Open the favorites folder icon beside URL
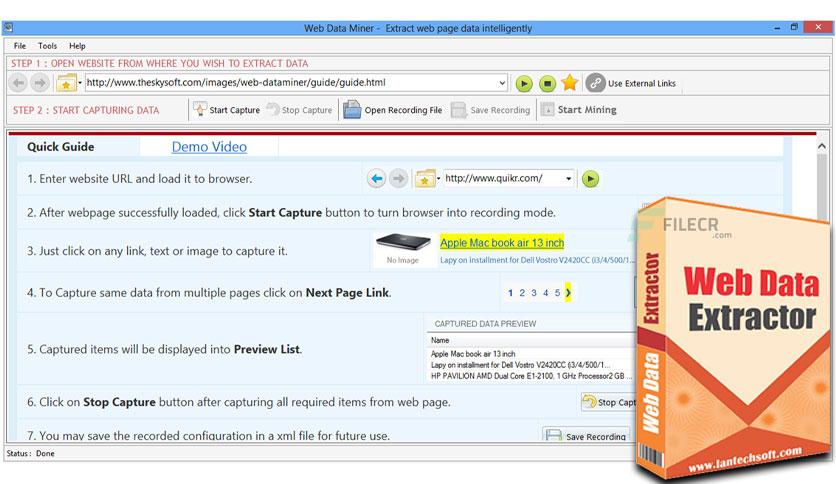The image size is (836, 484). coord(66,84)
